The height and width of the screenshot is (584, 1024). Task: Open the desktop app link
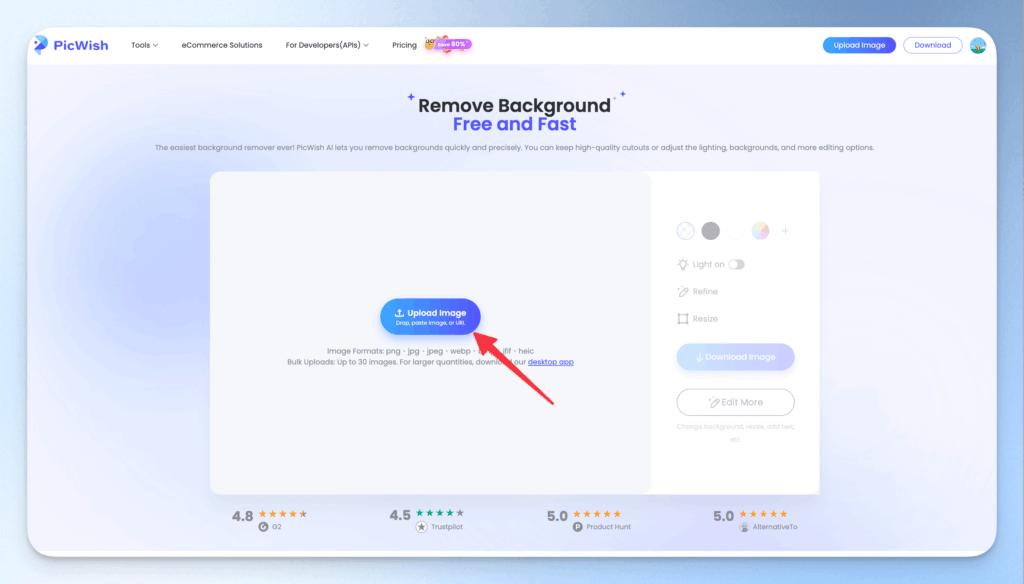click(550, 361)
